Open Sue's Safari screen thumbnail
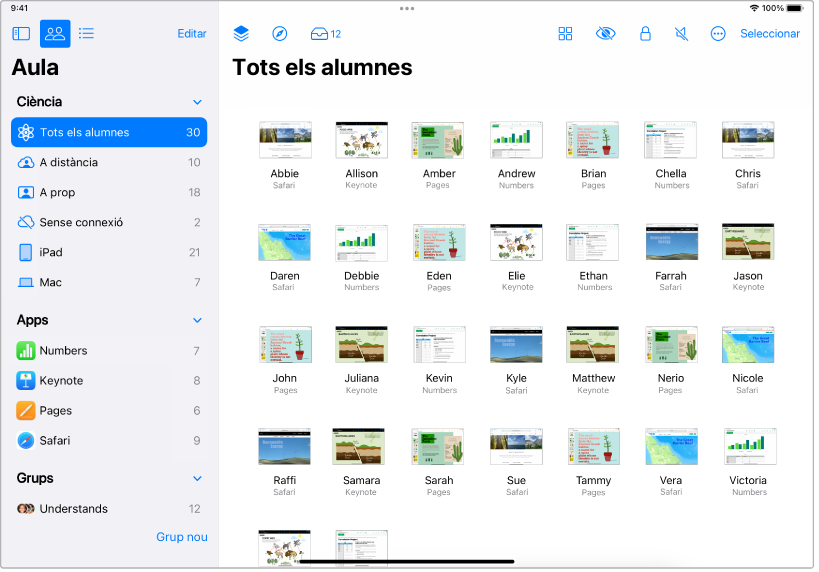This screenshot has height=572, width=819. (x=516, y=447)
